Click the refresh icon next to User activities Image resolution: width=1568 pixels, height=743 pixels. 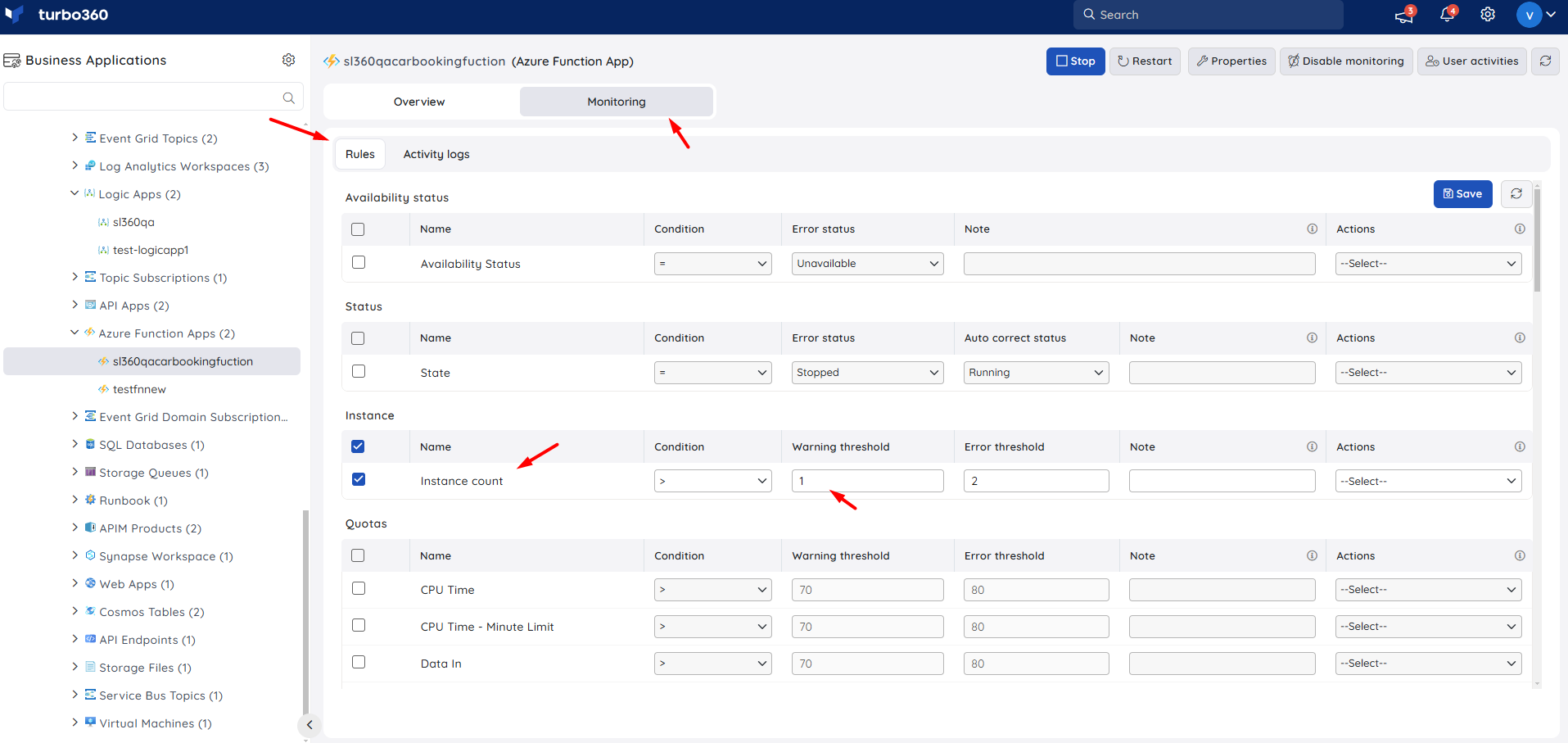(x=1545, y=61)
